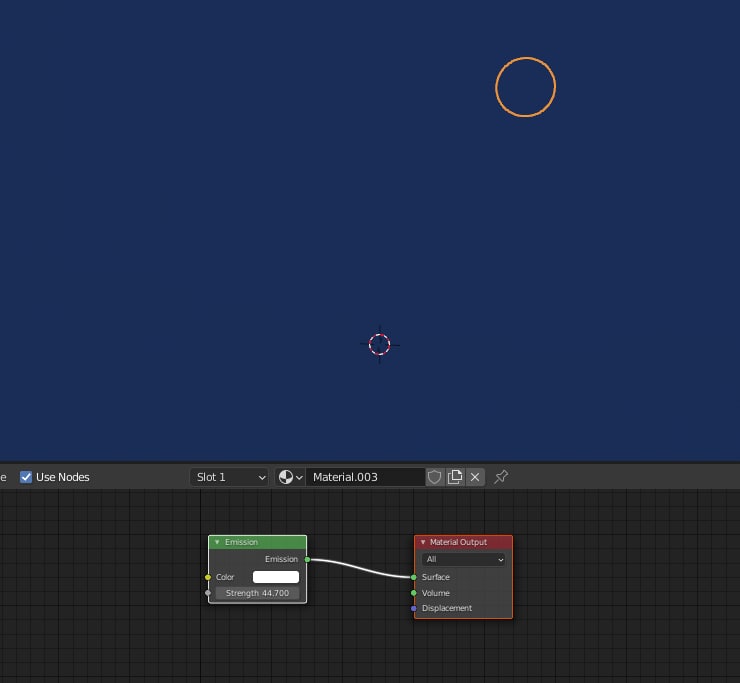Collapse the Emission node with its triangle
Viewport: 740px width, 683px height.
pos(217,542)
